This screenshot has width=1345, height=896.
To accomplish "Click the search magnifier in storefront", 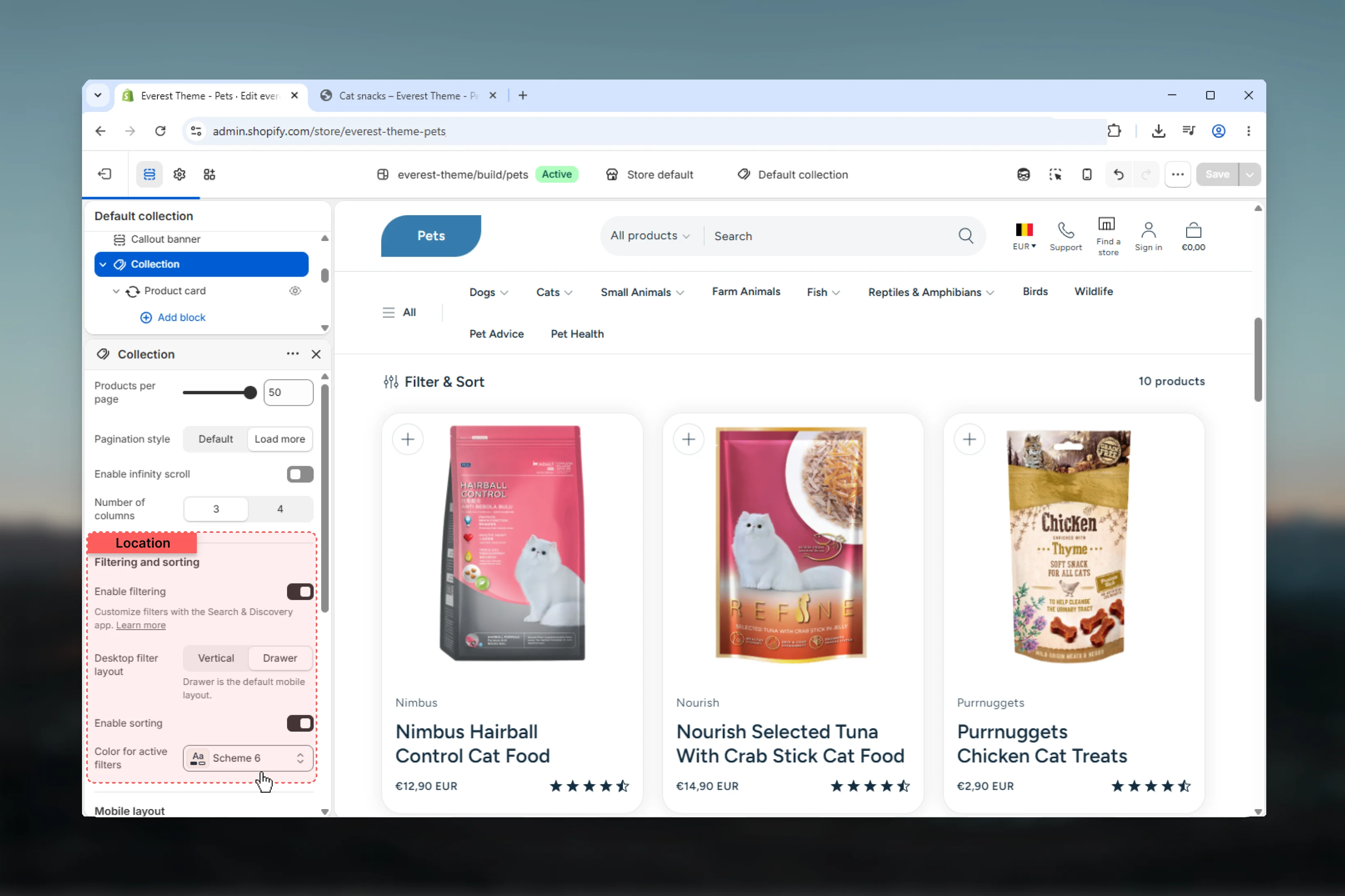I will point(965,235).
